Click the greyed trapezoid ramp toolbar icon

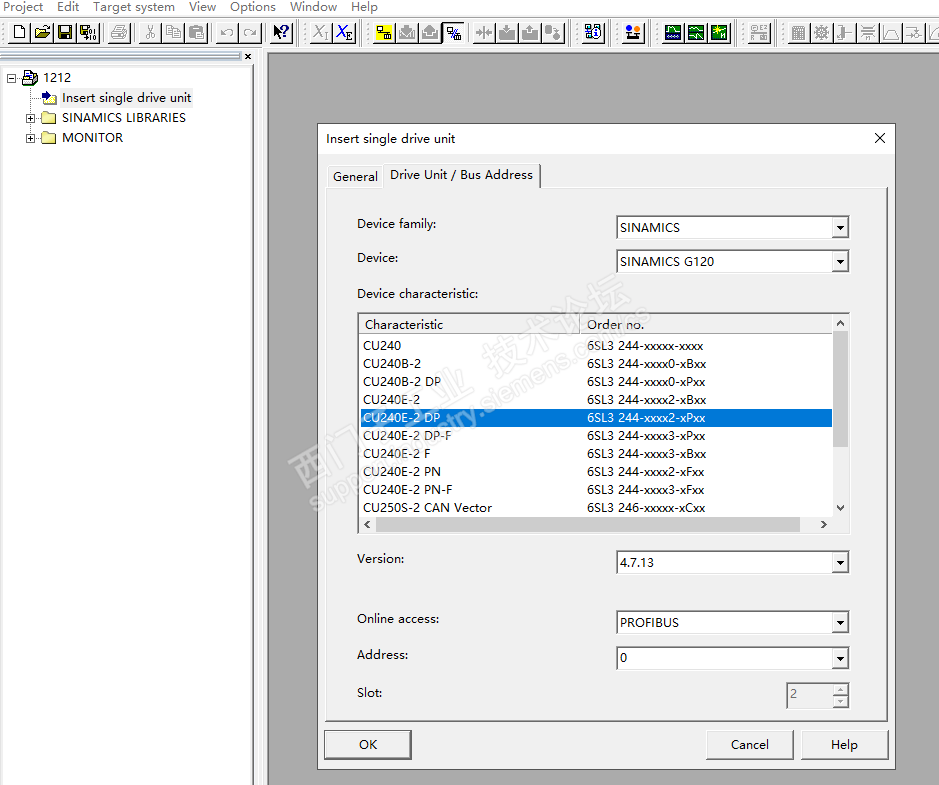click(891, 32)
